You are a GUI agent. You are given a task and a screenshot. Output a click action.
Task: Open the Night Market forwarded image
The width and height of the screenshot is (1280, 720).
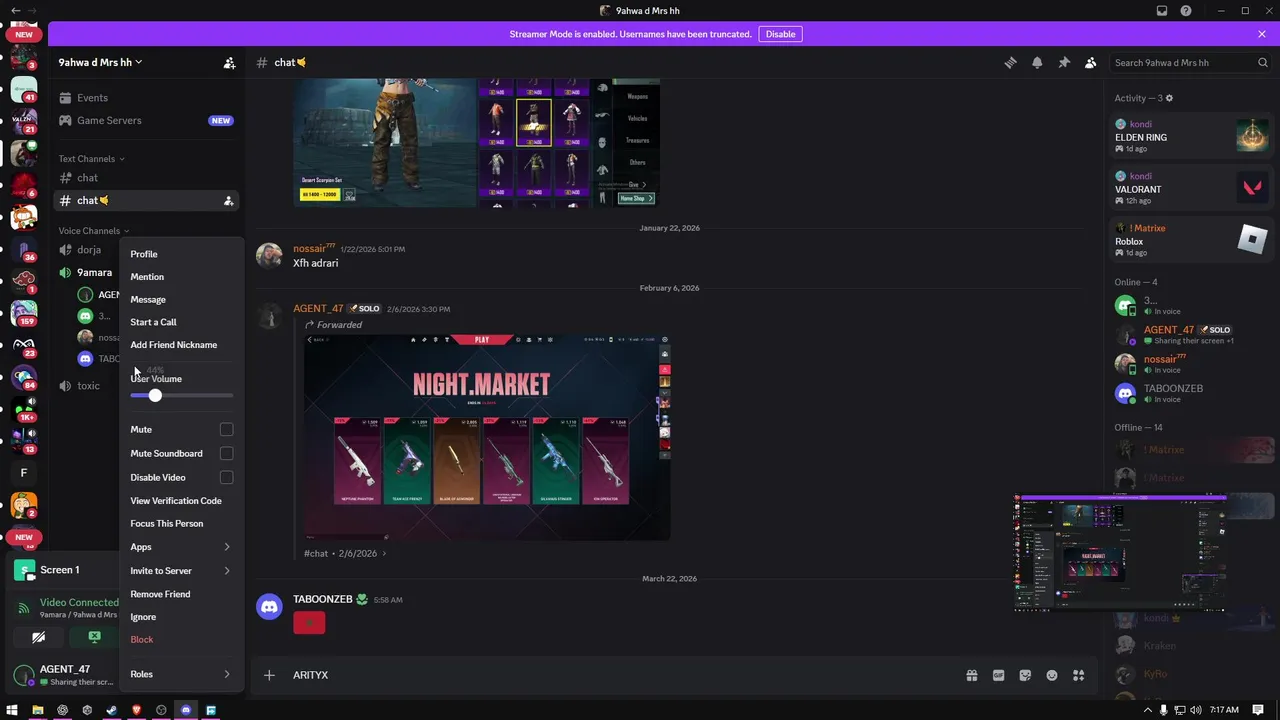pos(487,437)
